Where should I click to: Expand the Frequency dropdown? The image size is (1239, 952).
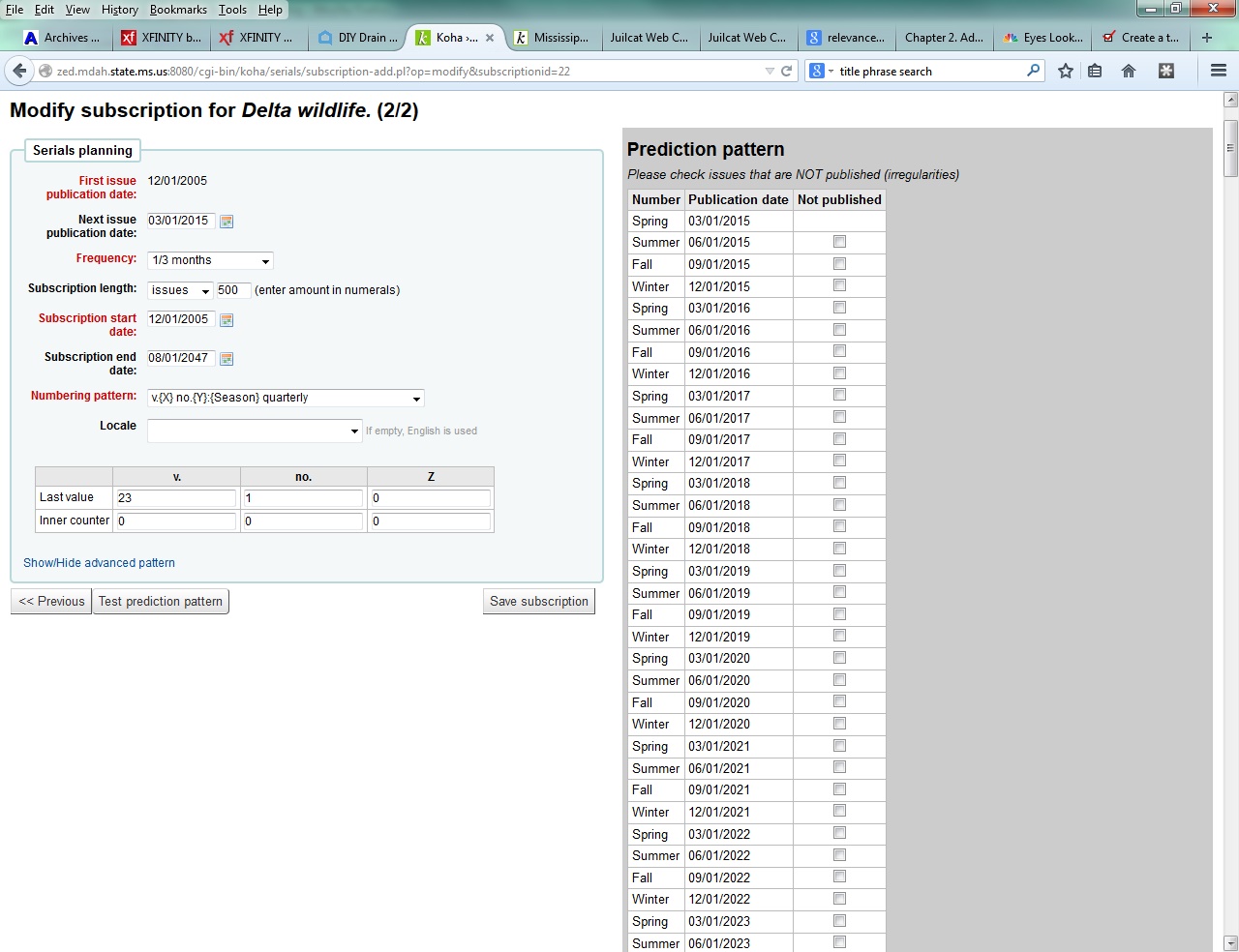click(210, 260)
